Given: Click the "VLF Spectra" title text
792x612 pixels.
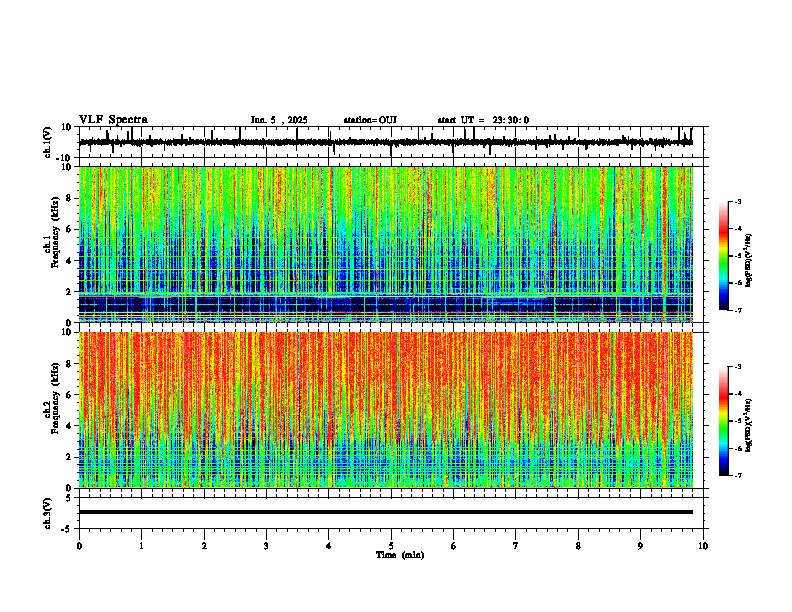Looking at the screenshot, I should point(113,120).
